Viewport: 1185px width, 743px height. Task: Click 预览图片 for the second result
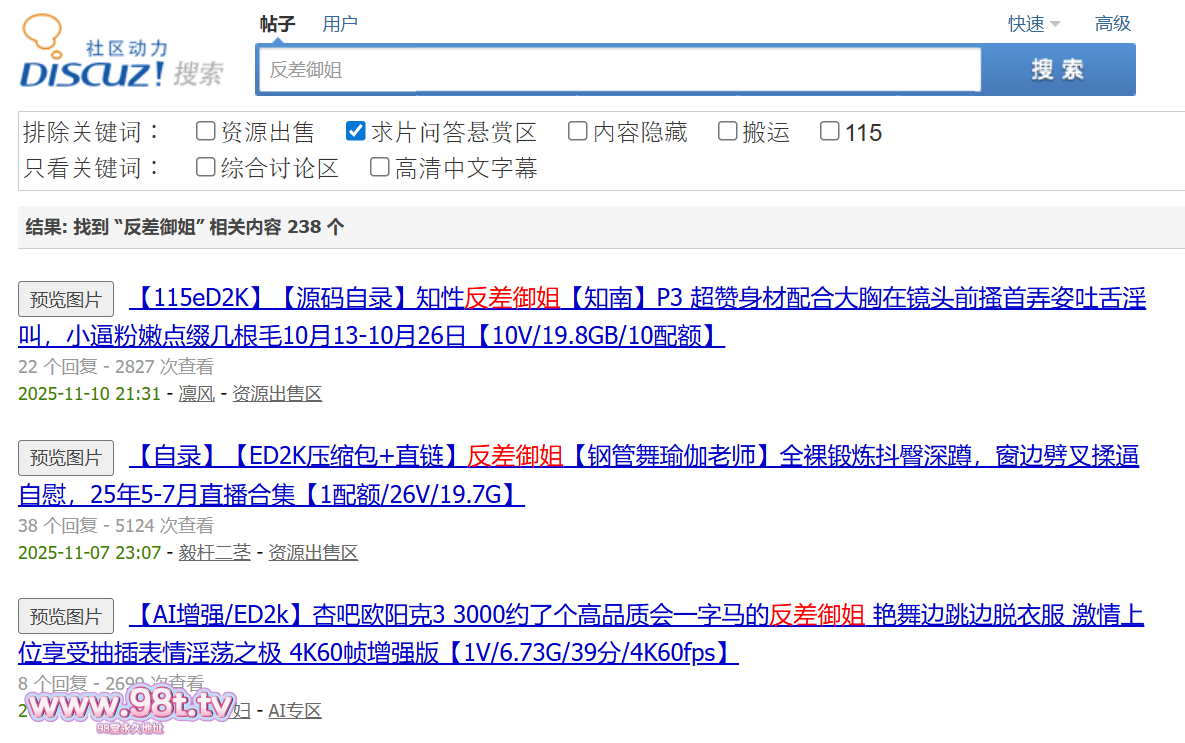(x=66, y=458)
